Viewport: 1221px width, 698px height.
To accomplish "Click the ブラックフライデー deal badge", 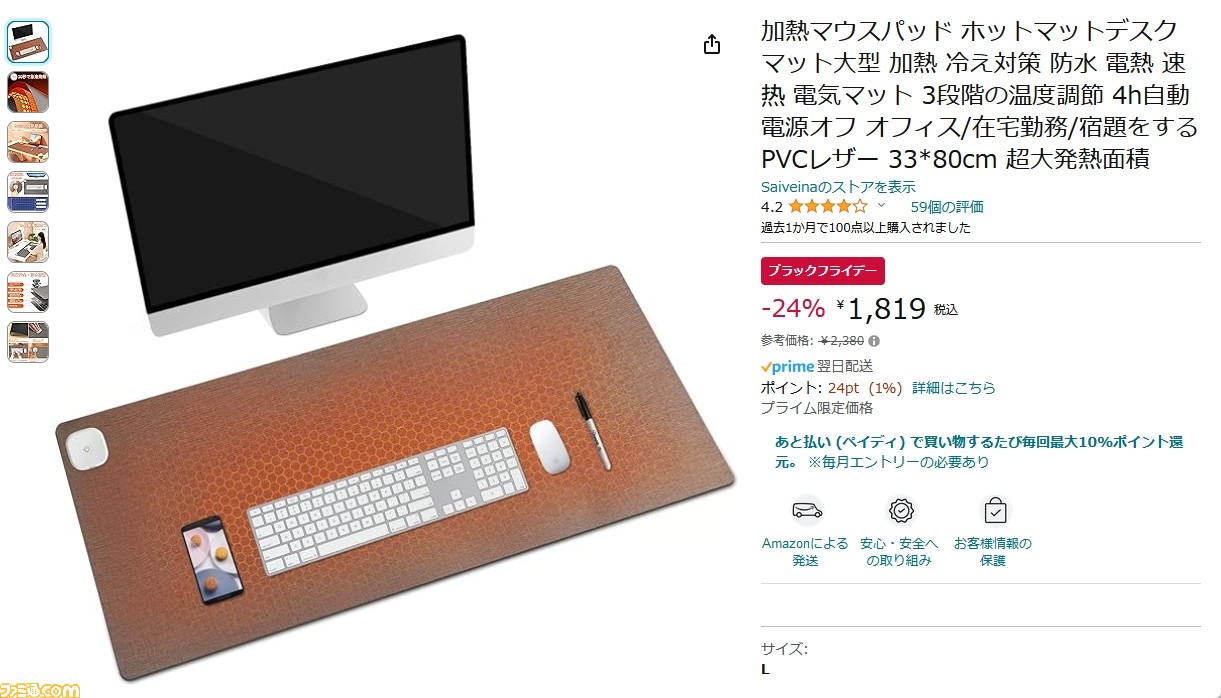I will (823, 271).
